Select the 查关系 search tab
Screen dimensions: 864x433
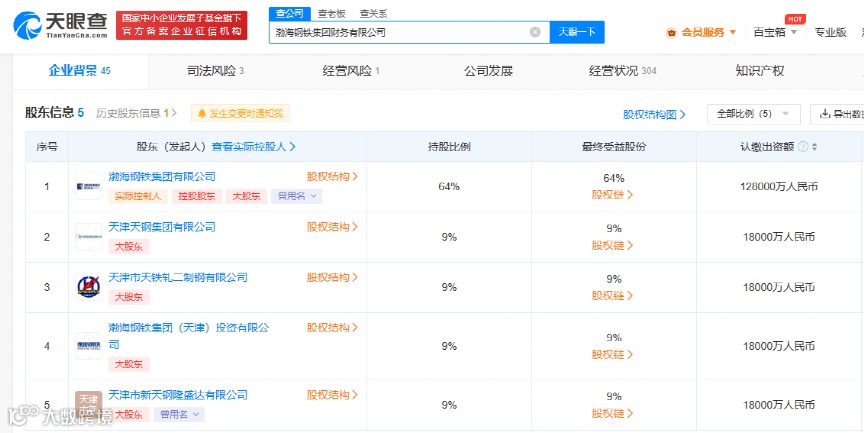(373, 14)
